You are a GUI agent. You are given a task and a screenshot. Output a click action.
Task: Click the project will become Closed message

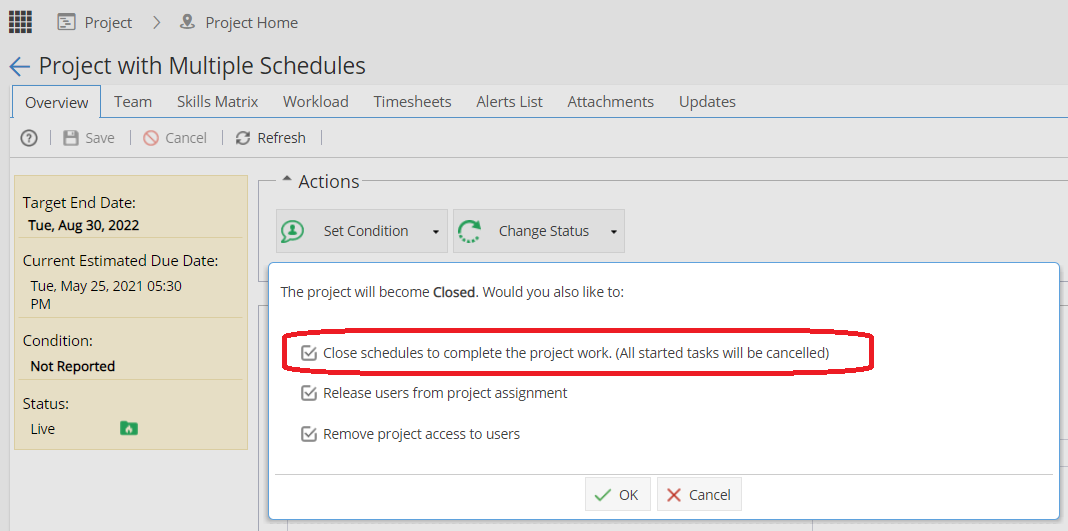coord(452,293)
